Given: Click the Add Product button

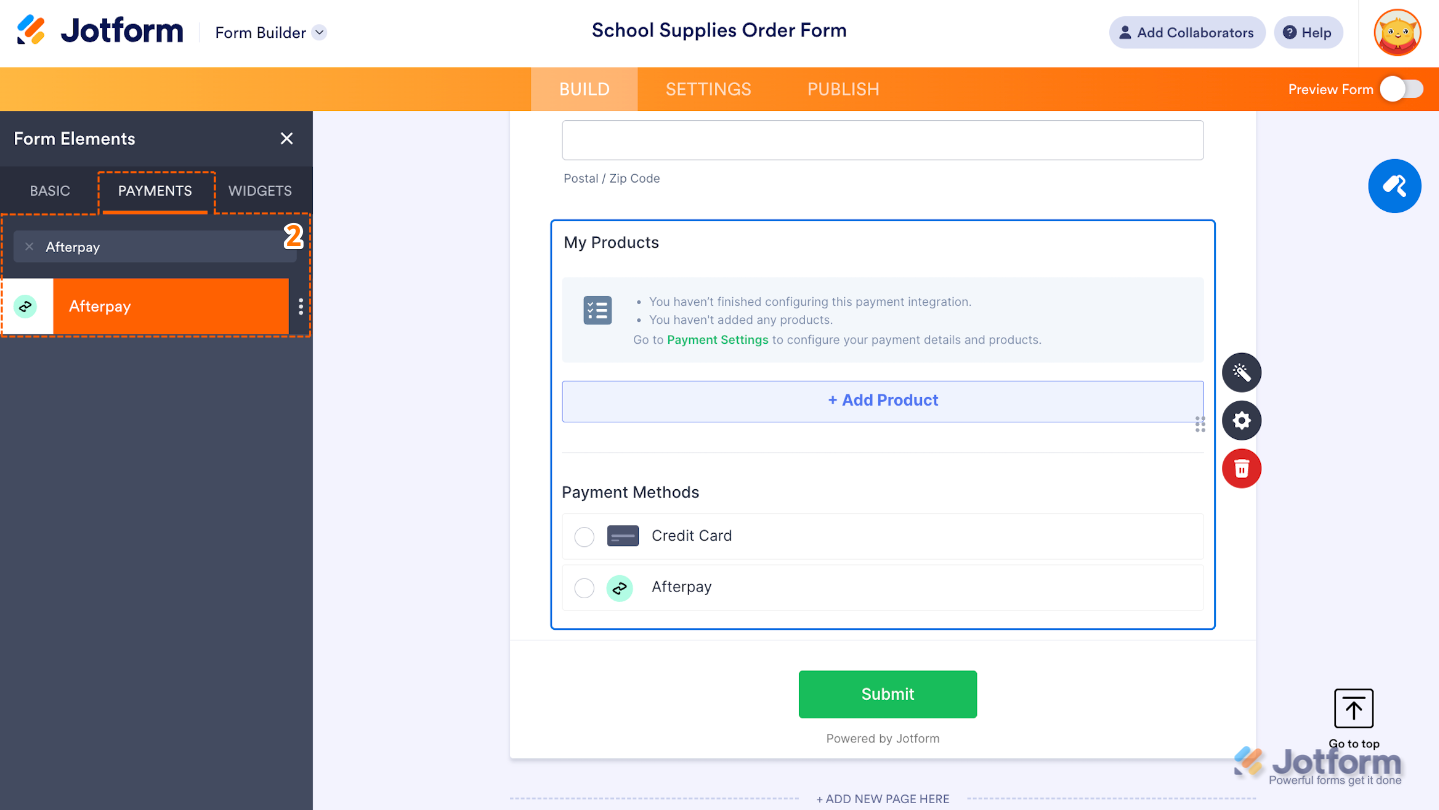Looking at the screenshot, I should [883, 400].
